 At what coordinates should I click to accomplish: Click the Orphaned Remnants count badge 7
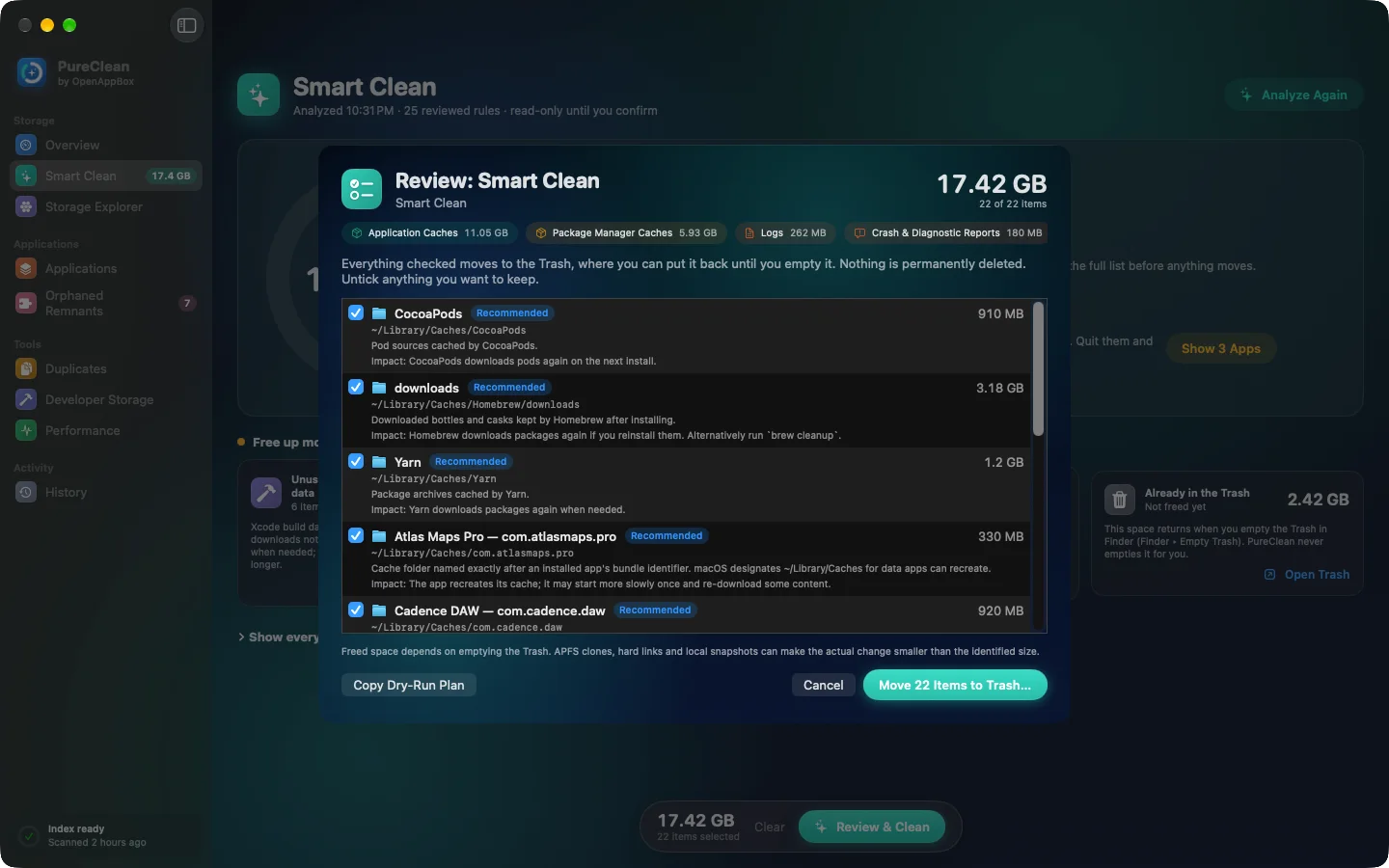coord(187,303)
